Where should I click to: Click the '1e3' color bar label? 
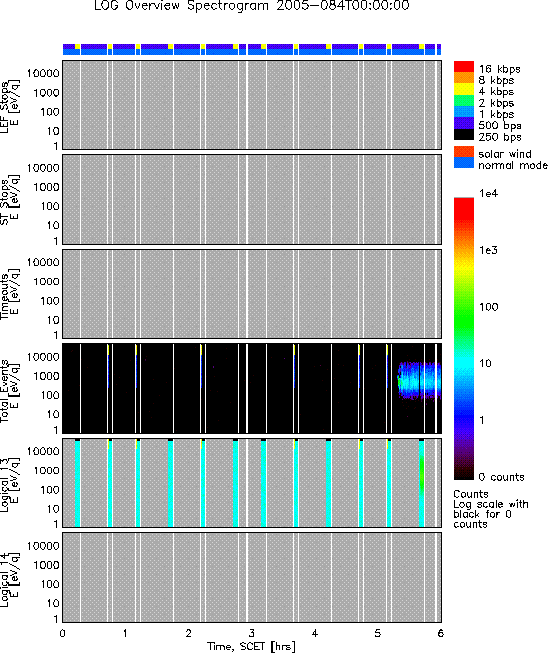(488, 250)
